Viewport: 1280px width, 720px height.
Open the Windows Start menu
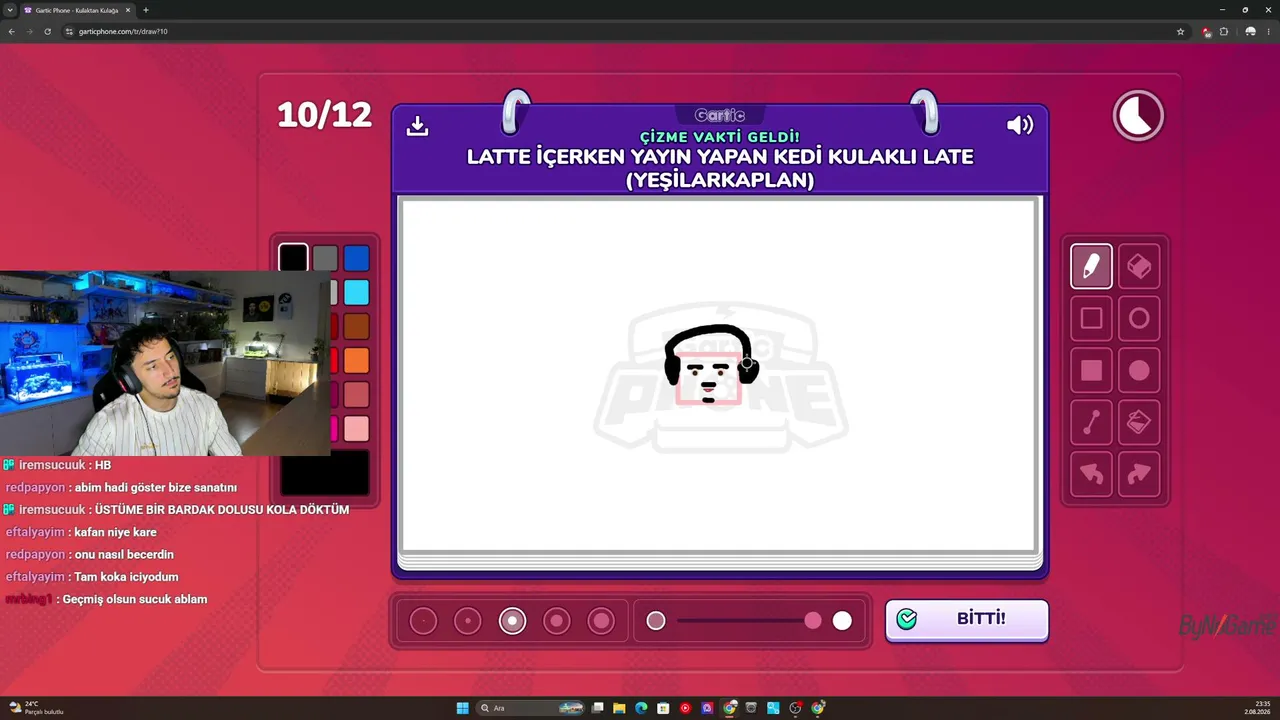tap(462, 708)
